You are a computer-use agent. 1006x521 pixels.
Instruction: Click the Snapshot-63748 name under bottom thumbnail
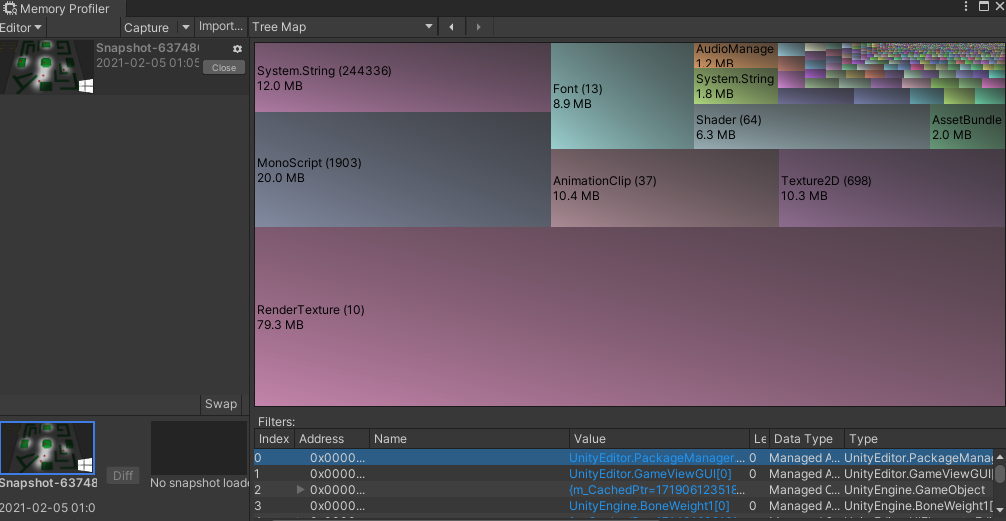[x=49, y=483]
